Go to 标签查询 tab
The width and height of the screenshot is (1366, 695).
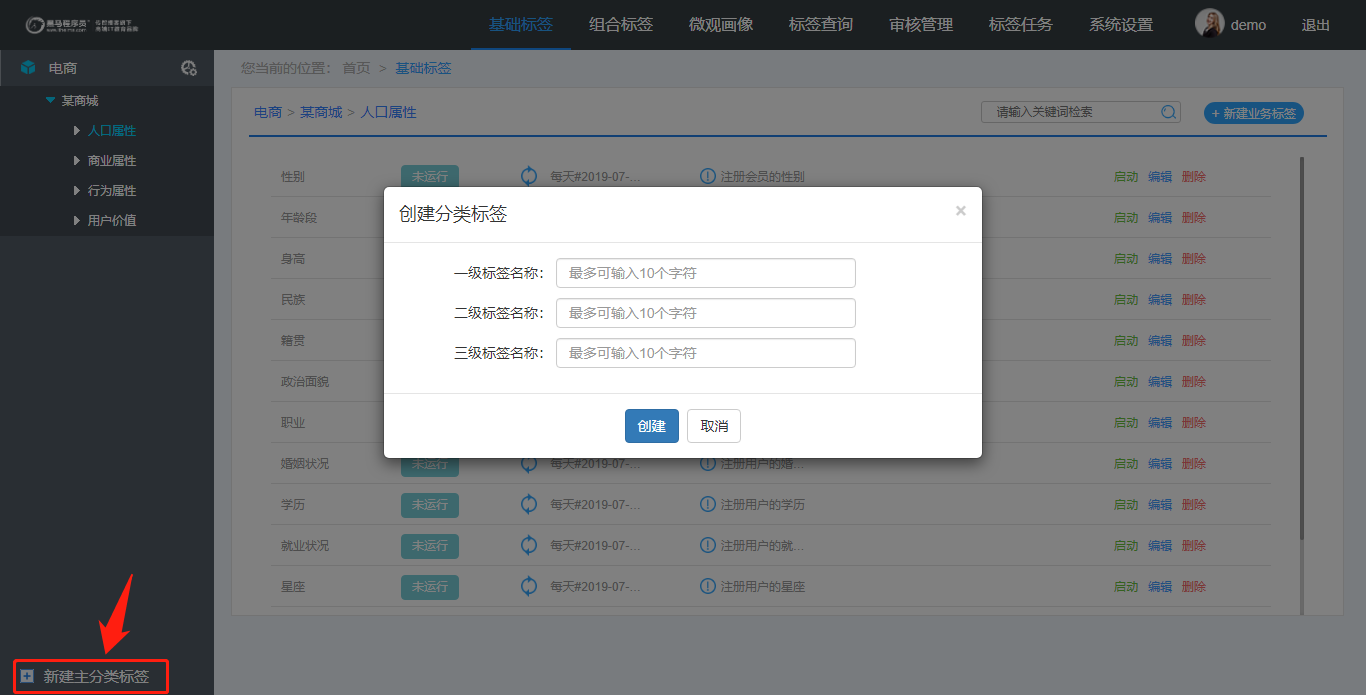[x=820, y=25]
